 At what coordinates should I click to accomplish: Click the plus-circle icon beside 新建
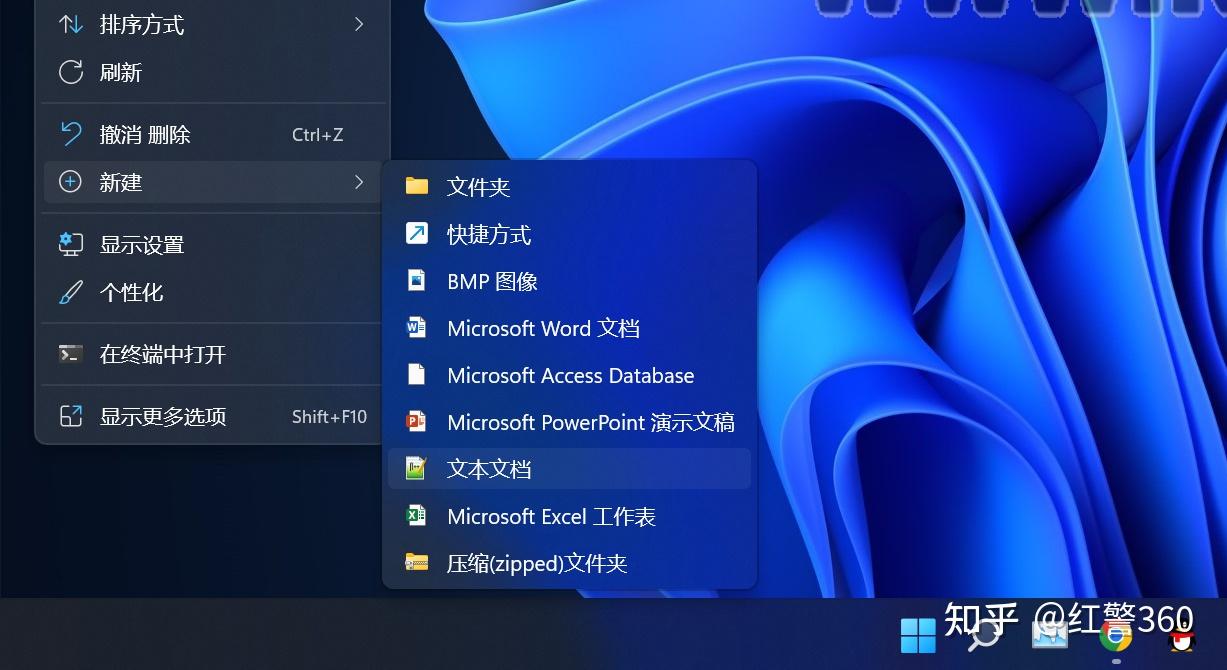coord(70,182)
